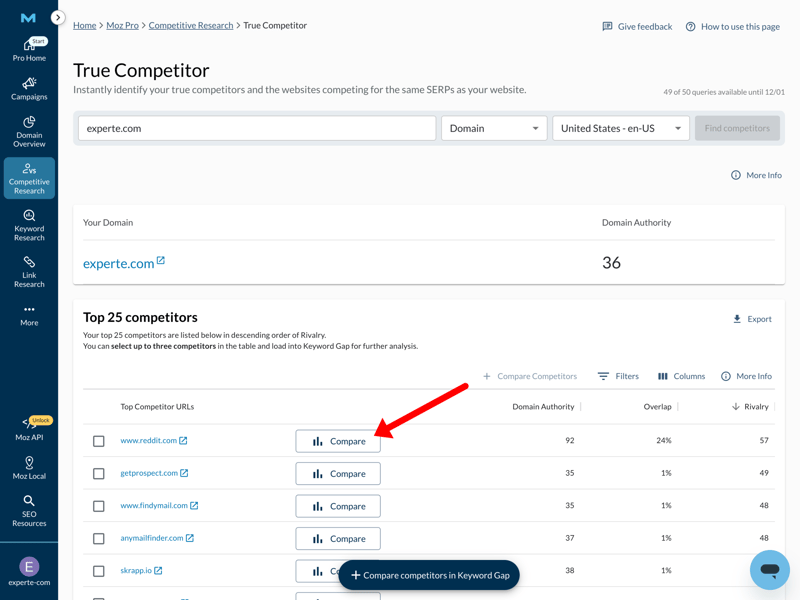Tick the getprospect.com checkbox
The width and height of the screenshot is (800, 600).
(x=99, y=474)
